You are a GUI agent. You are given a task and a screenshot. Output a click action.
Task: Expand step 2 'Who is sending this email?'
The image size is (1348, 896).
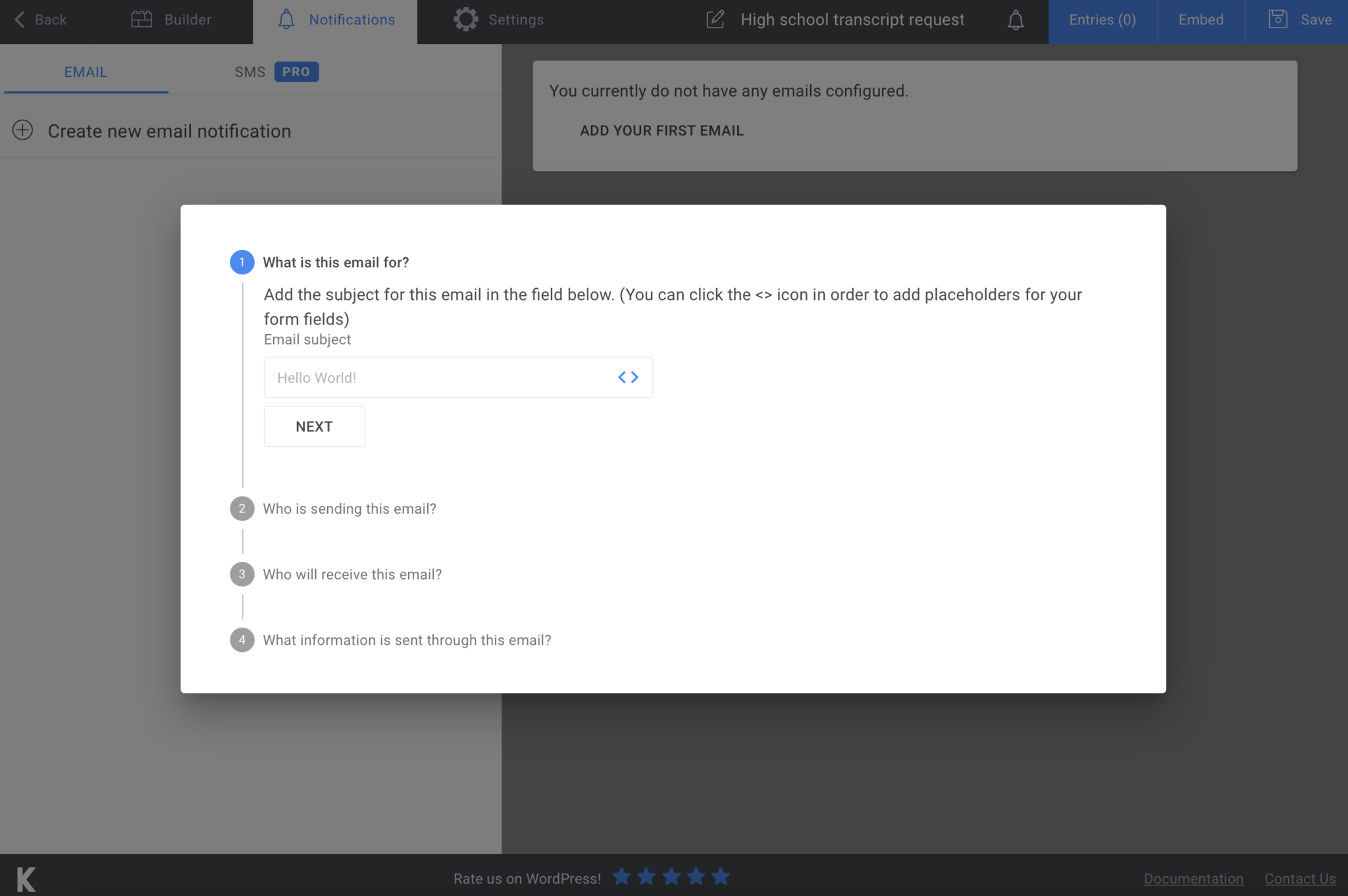349,509
